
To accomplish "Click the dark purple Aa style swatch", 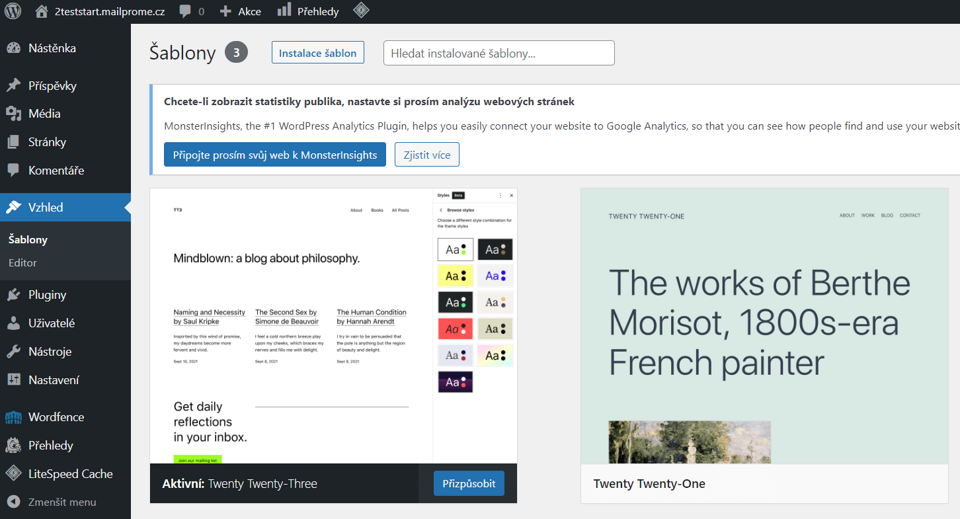I will click(x=456, y=382).
